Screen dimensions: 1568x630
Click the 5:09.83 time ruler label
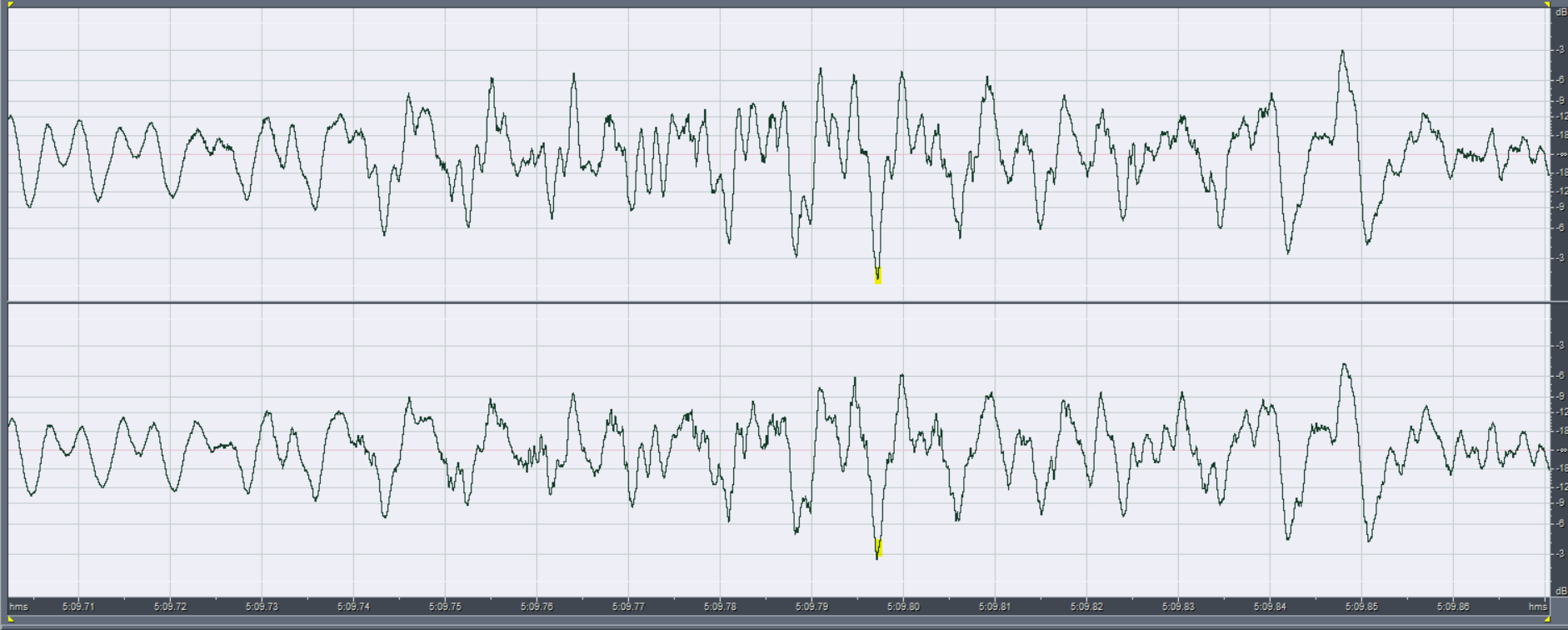(1178, 607)
